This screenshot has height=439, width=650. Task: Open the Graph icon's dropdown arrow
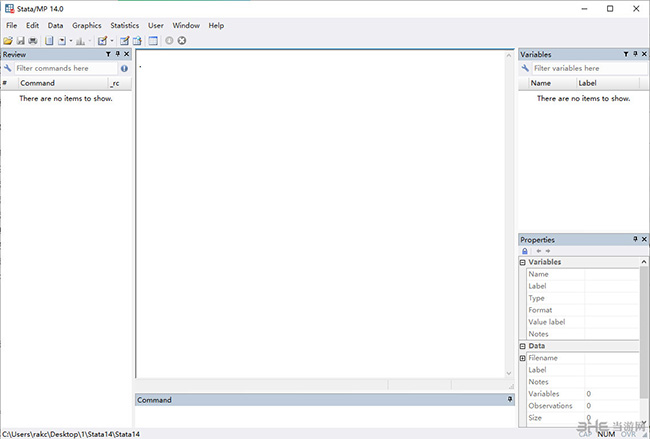click(x=90, y=41)
